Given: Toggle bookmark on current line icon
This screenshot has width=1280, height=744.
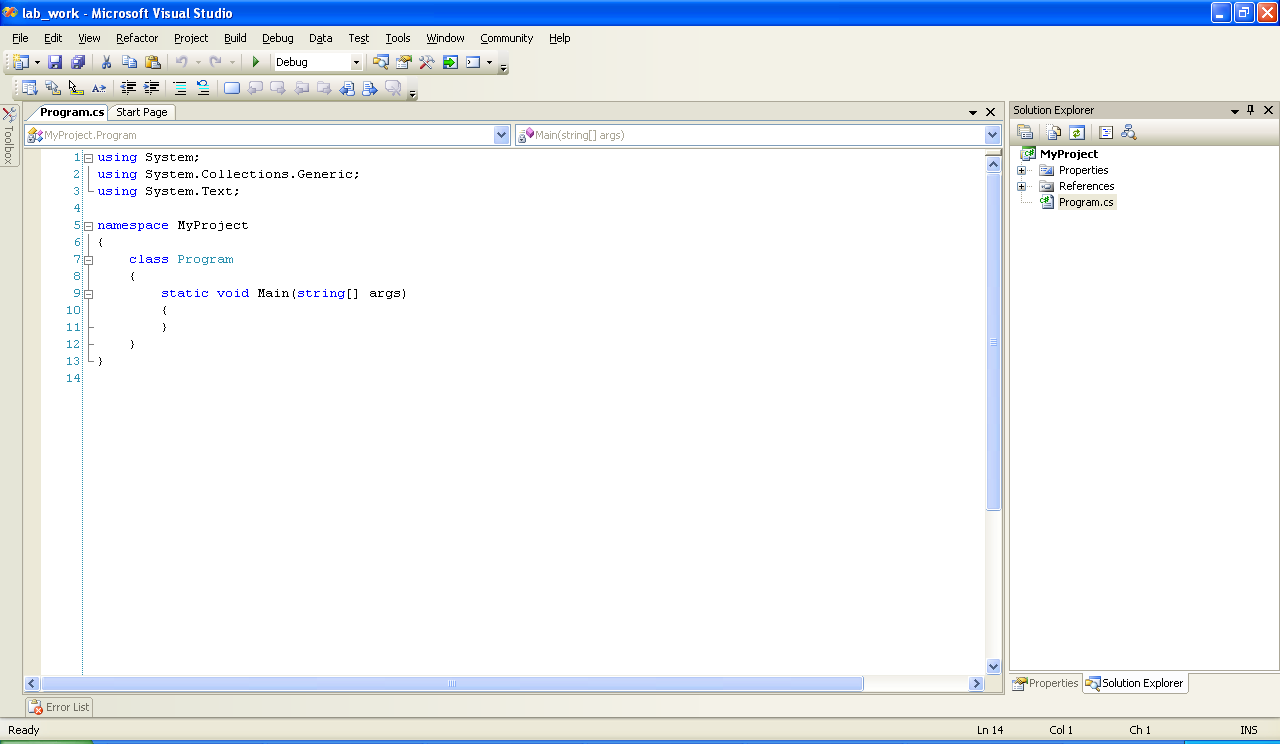Looking at the screenshot, I should pyautogui.click(x=232, y=88).
